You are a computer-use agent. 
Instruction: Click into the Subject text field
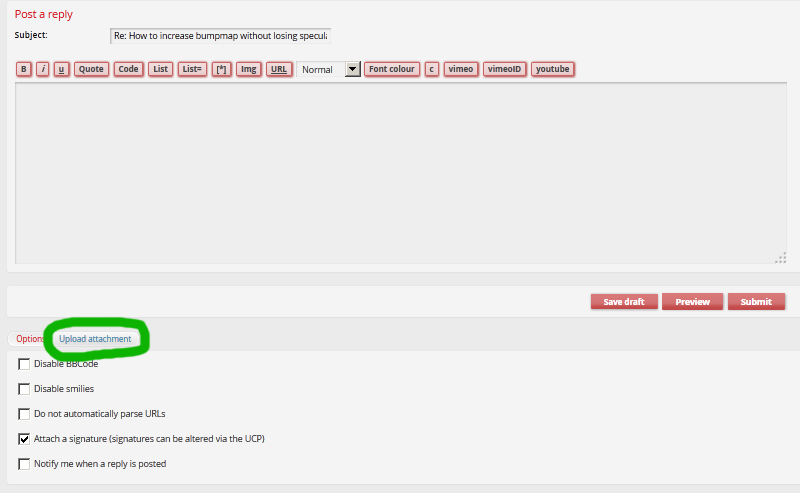[x=220, y=36]
